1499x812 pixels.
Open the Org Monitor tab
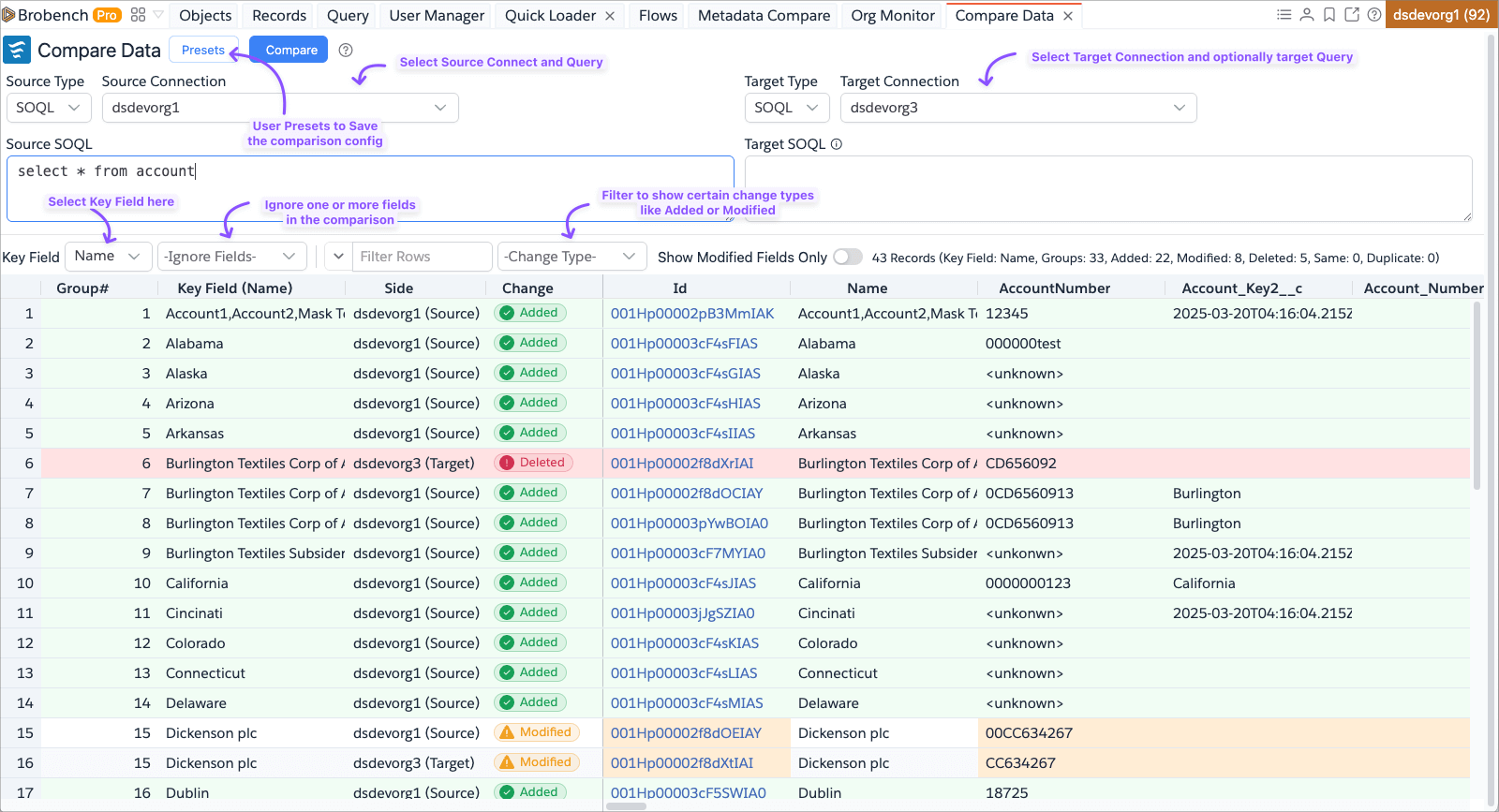(x=892, y=16)
